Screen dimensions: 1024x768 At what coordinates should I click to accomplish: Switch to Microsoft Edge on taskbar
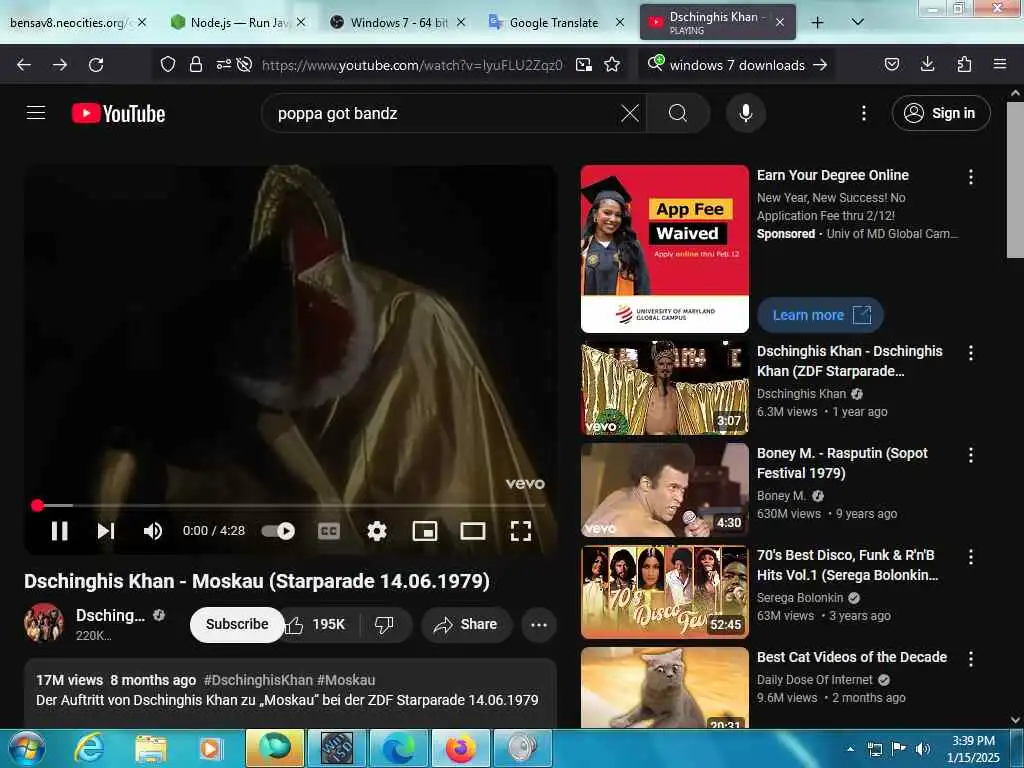[x=398, y=748]
